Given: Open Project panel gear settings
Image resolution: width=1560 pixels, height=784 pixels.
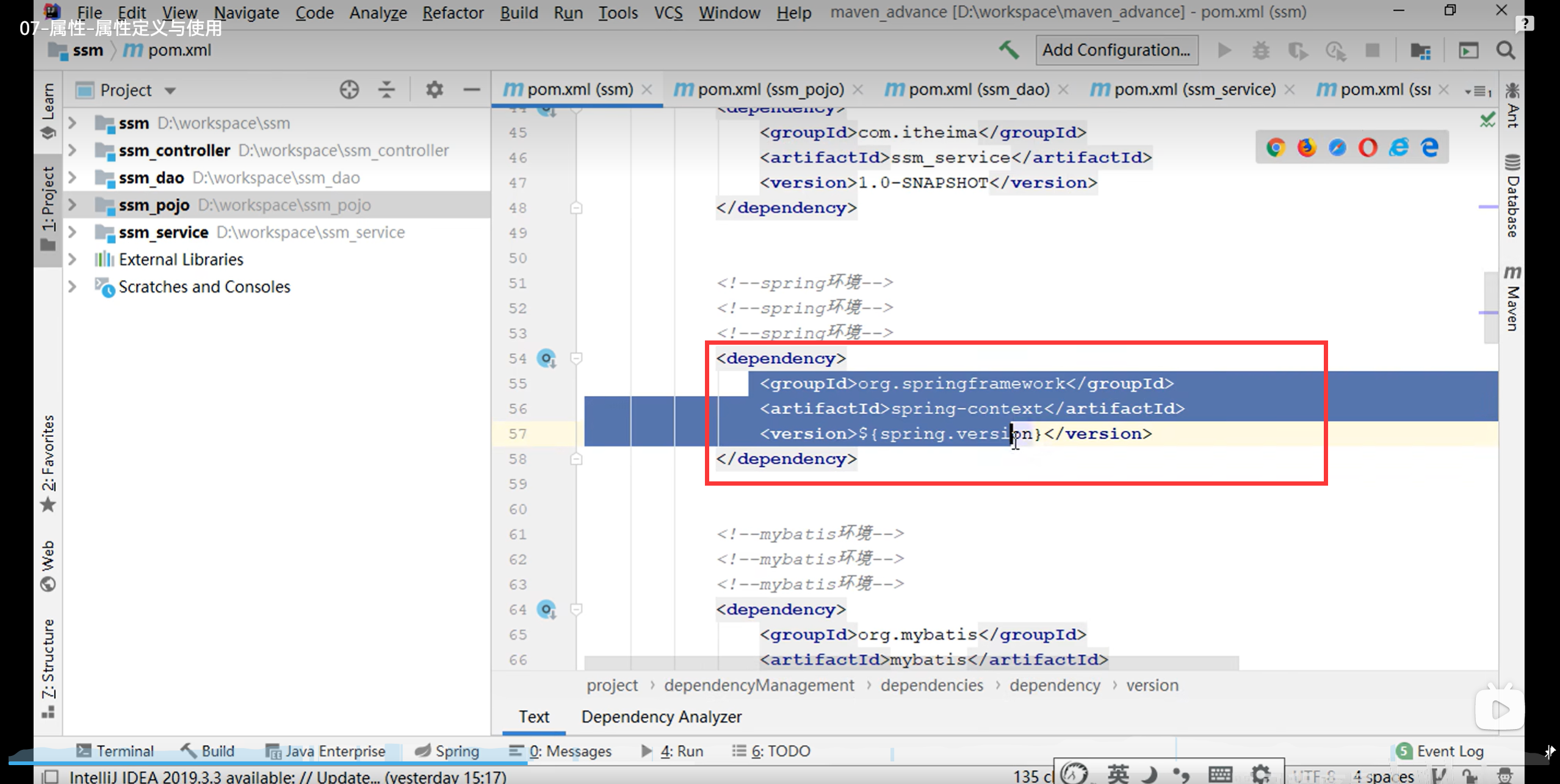Looking at the screenshot, I should [x=434, y=90].
